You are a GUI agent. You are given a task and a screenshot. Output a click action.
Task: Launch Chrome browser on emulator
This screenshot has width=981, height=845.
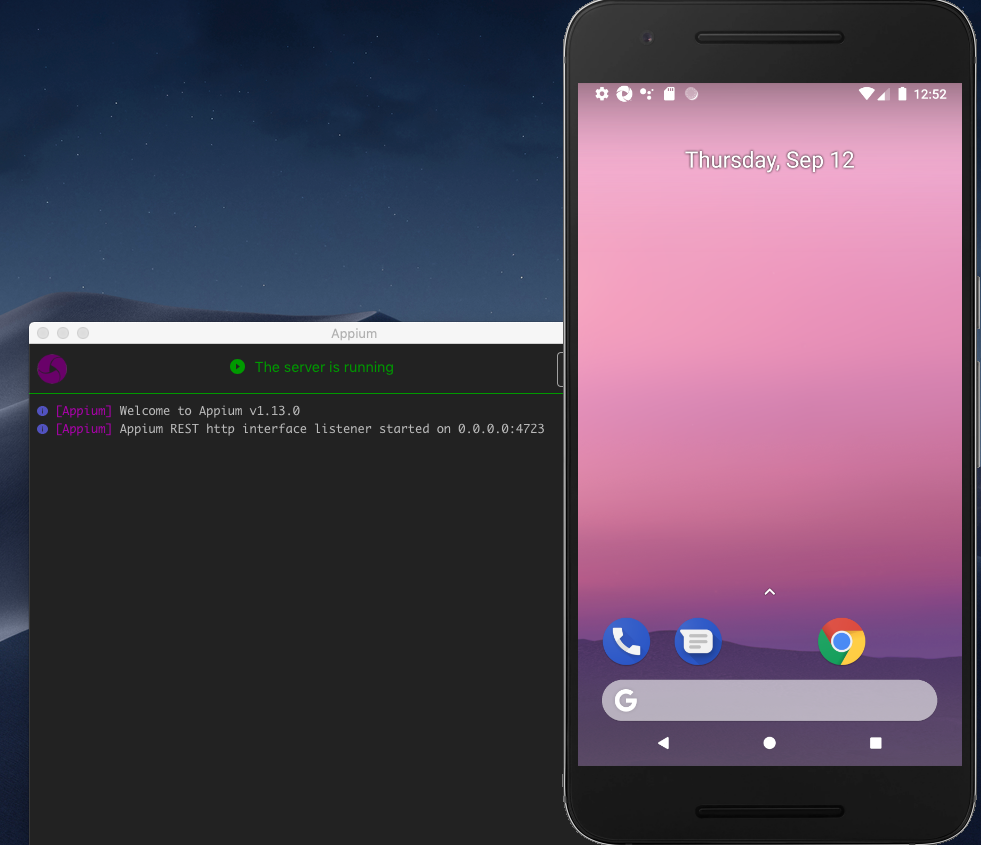pos(841,641)
